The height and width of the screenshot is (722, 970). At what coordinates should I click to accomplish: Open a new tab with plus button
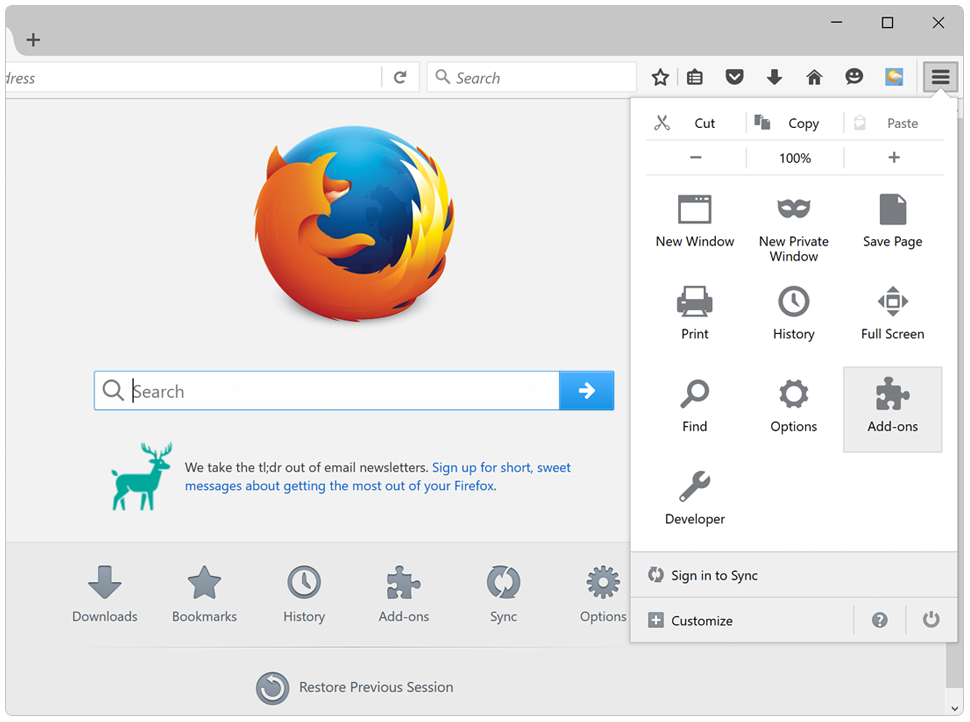33,40
